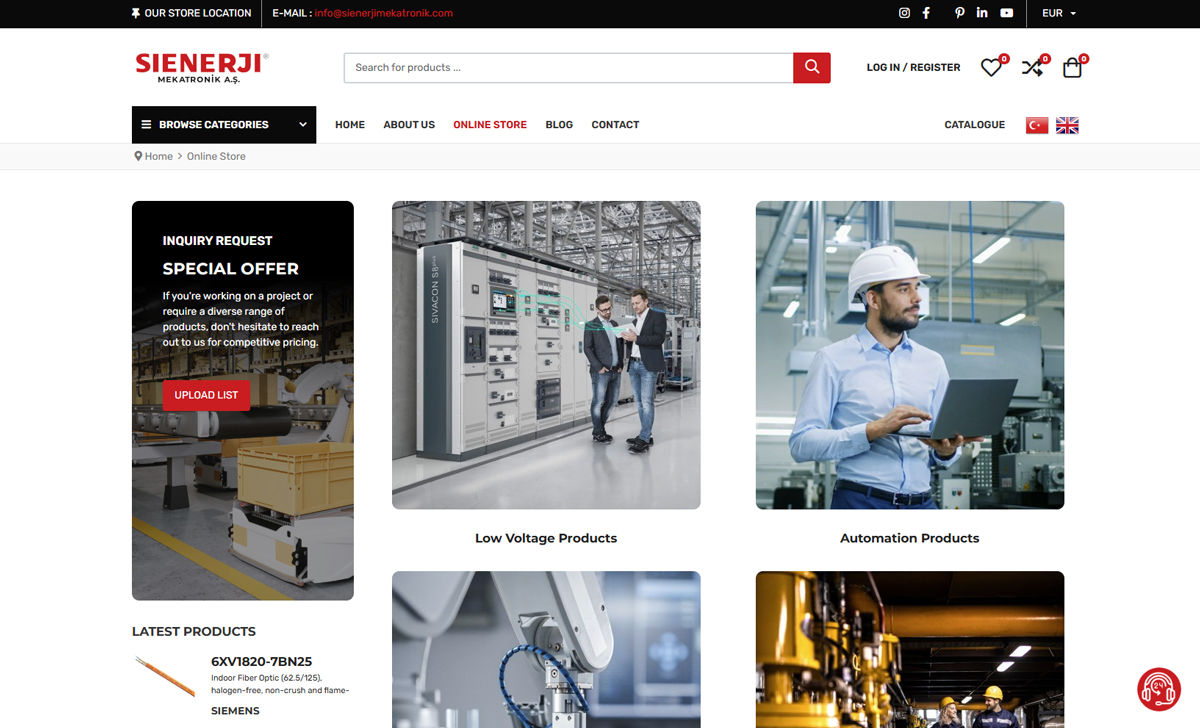Viewport: 1200px width, 728px height.
Task: Click the Sienerji Mekatronik logo
Action: [202, 67]
